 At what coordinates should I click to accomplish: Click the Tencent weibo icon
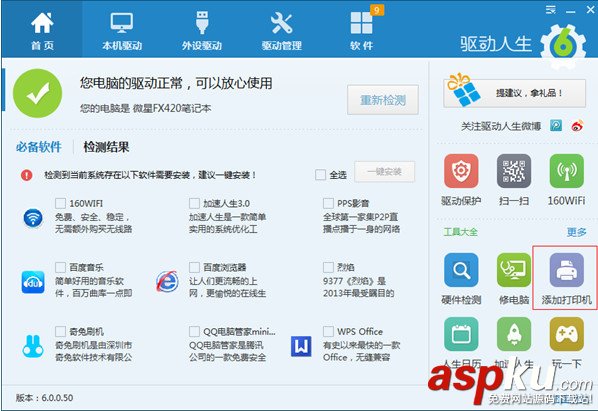pyautogui.click(x=556, y=125)
